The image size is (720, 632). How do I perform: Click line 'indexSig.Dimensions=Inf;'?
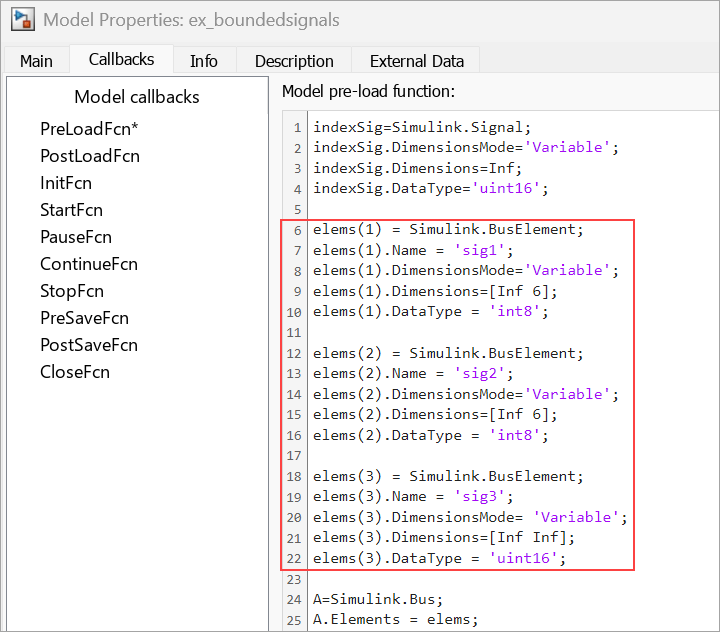pyautogui.click(x=417, y=168)
